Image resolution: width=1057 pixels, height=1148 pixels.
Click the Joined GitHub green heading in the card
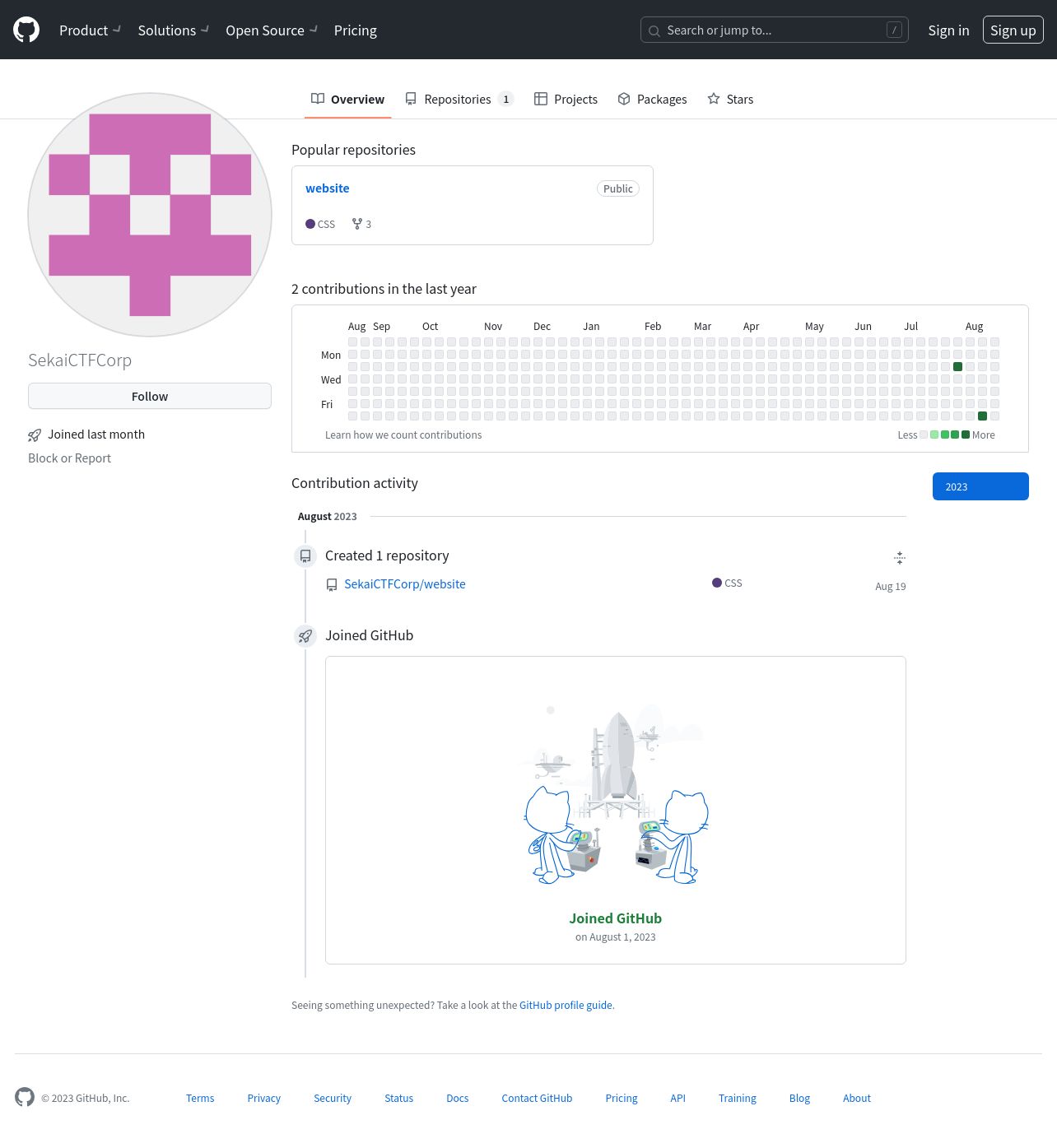tap(616, 918)
